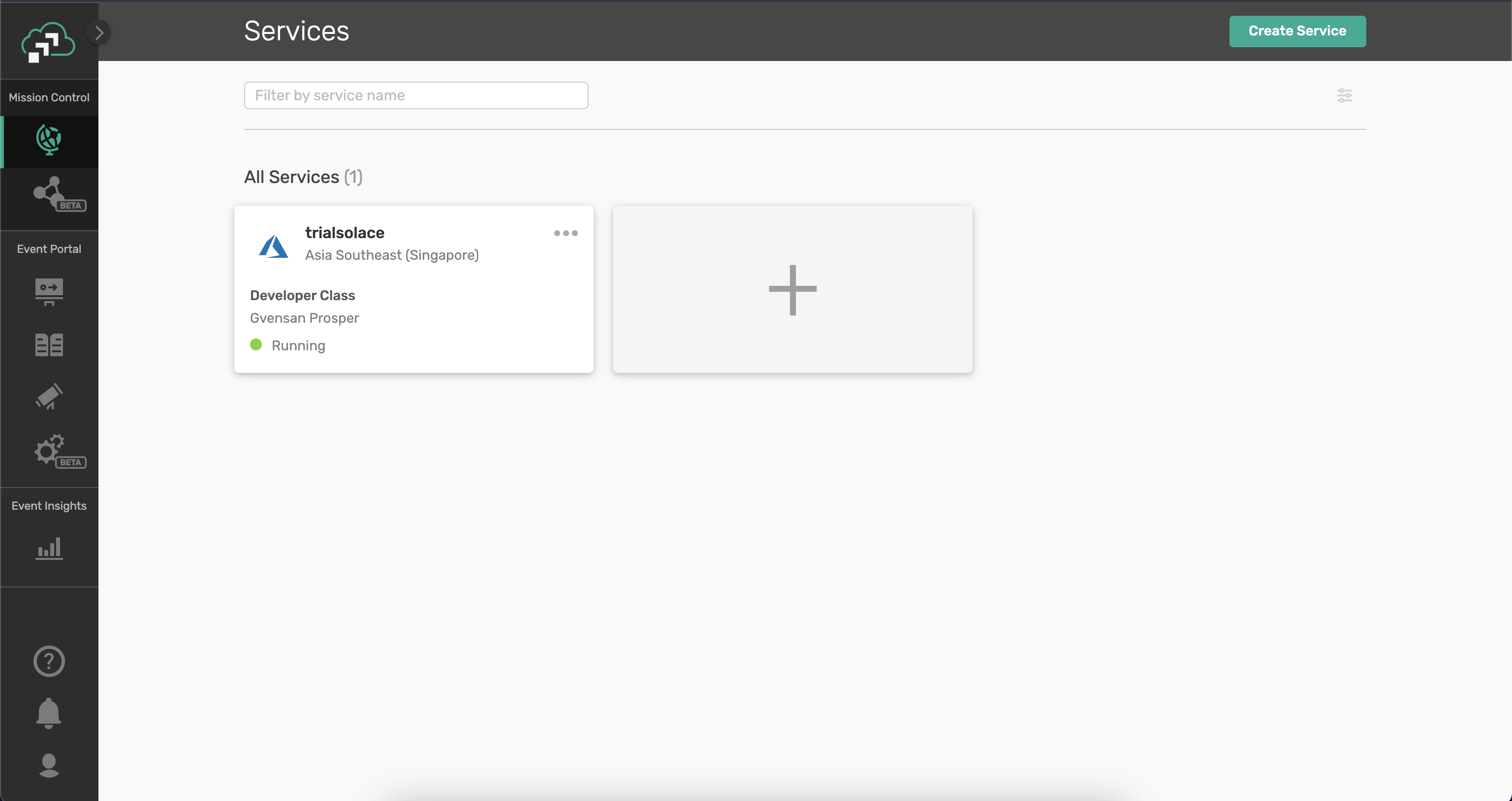Click the Azure logo on trialsolace card
This screenshot has width=1512, height=801.
point(274,246)
